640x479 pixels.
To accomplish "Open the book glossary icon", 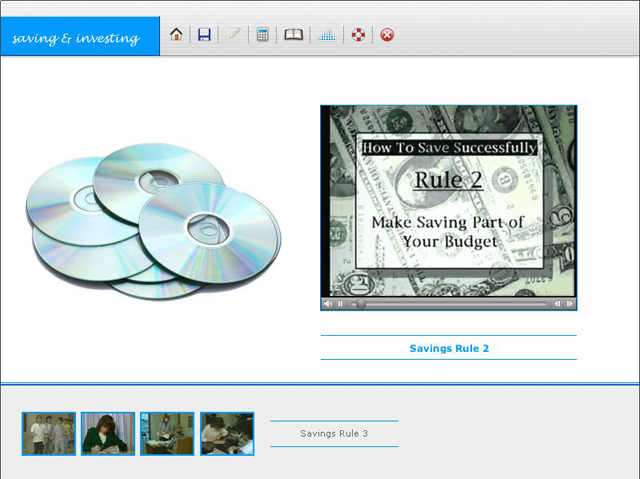I will coord(293,35).
